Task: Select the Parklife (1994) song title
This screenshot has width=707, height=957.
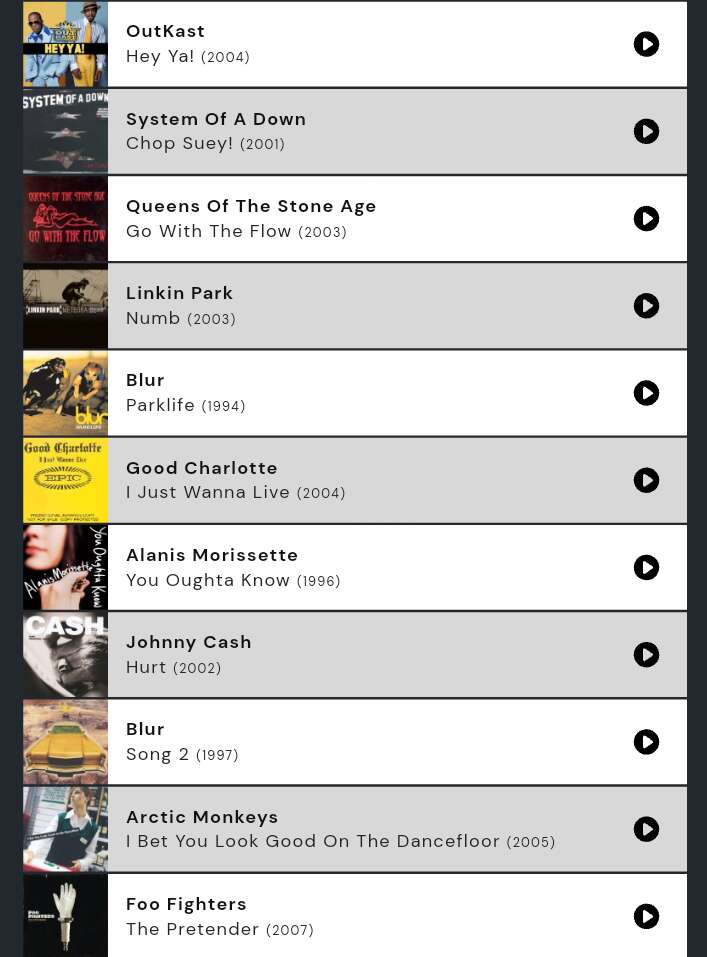Action: pyautogui.click(x=186, y=405)
